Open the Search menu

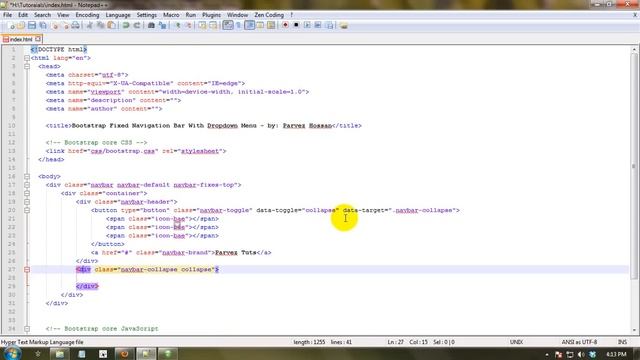point(42,15)
